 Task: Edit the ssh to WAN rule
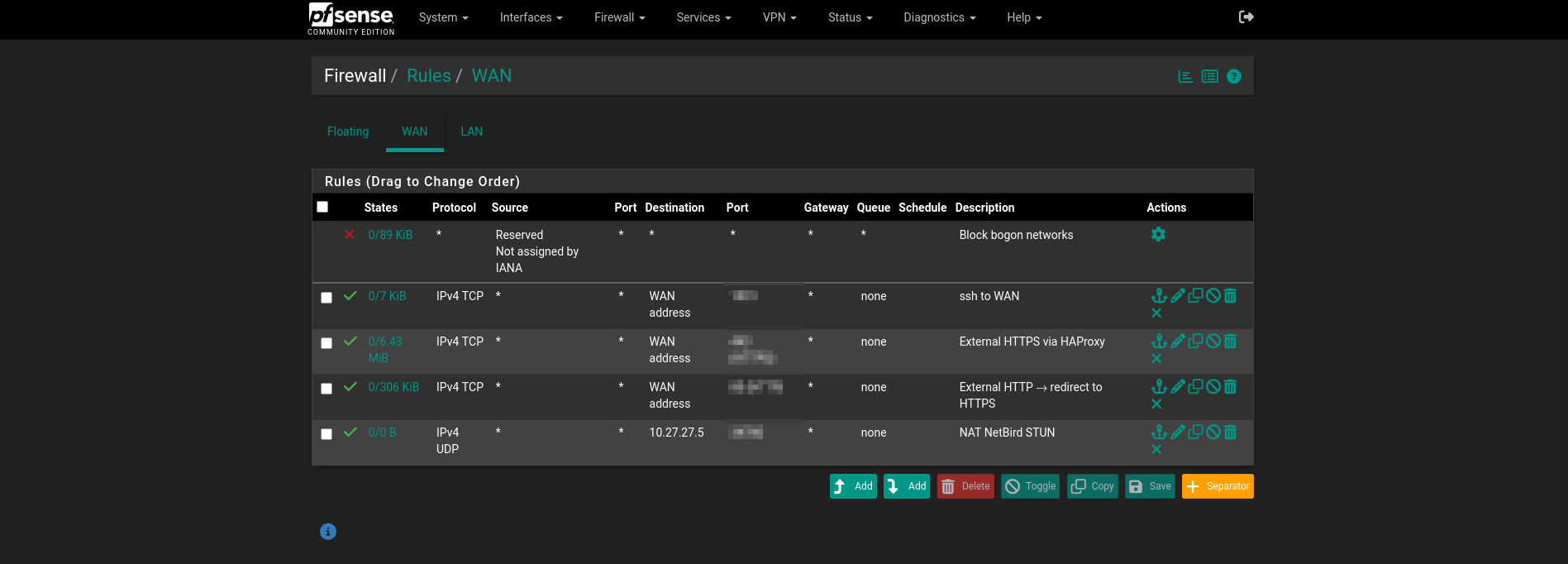[x=1178, y=295]
